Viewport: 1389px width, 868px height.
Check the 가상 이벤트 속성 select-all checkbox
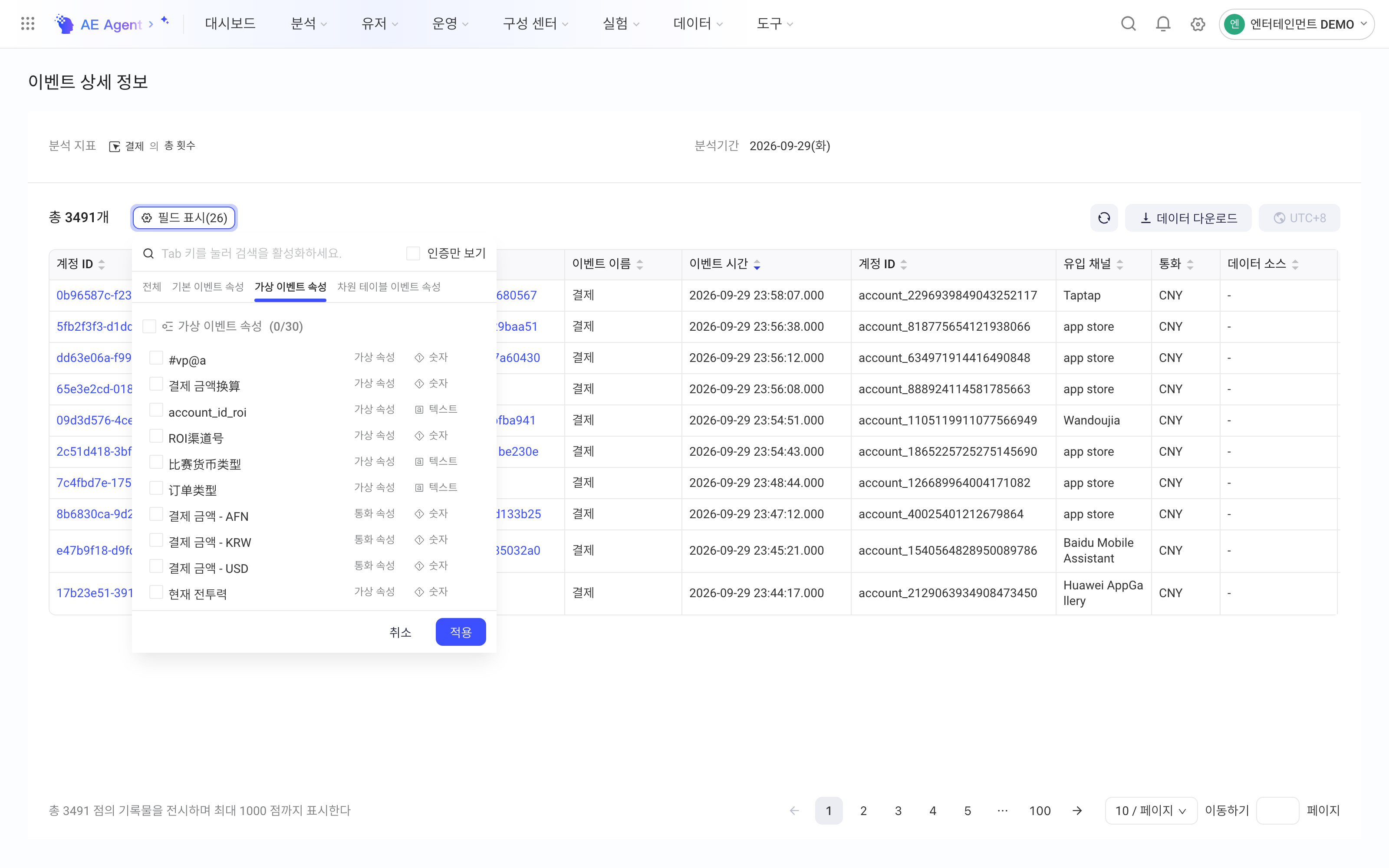[x=149, y=326]
